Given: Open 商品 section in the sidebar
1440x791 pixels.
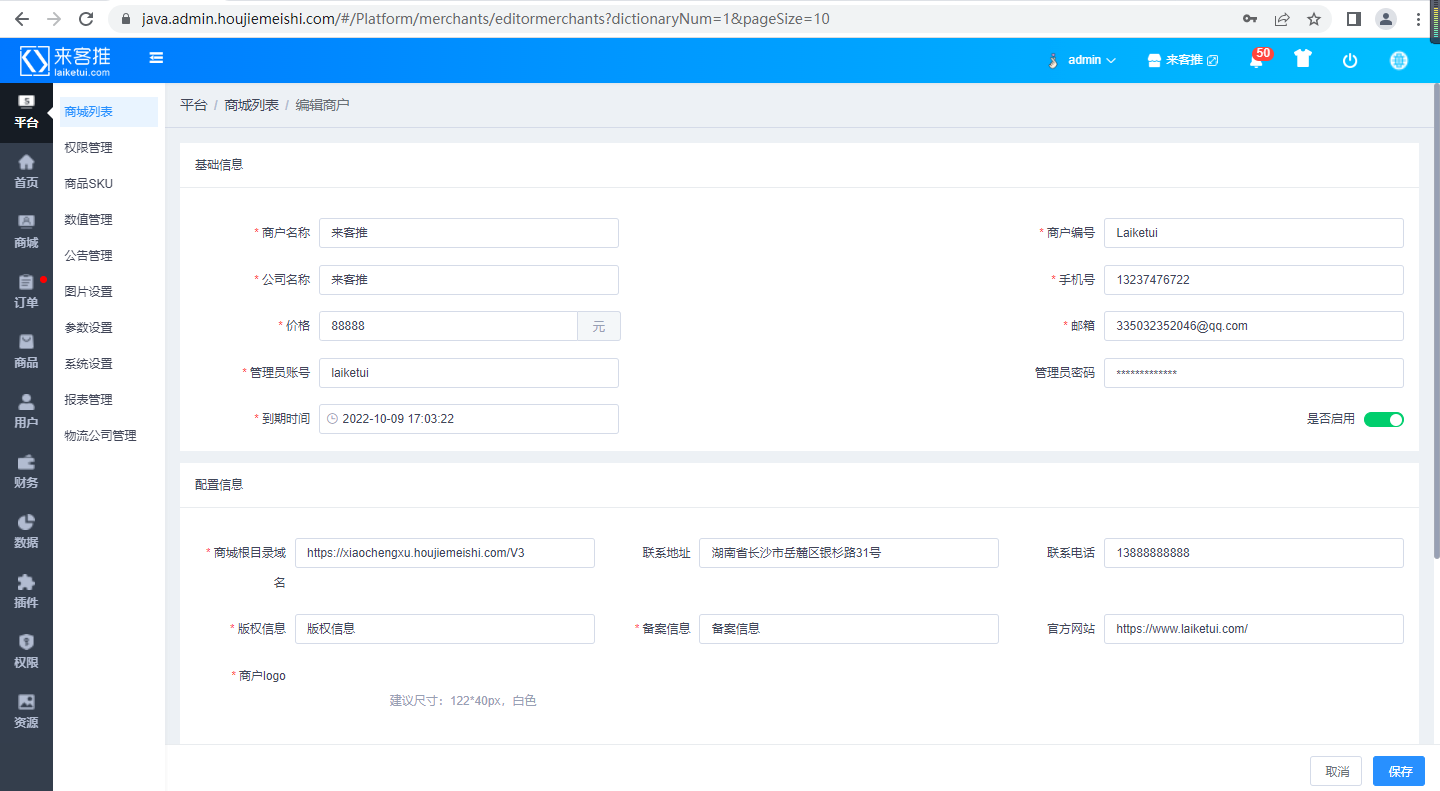Looking at the screenshot, I should coord(26,352).
